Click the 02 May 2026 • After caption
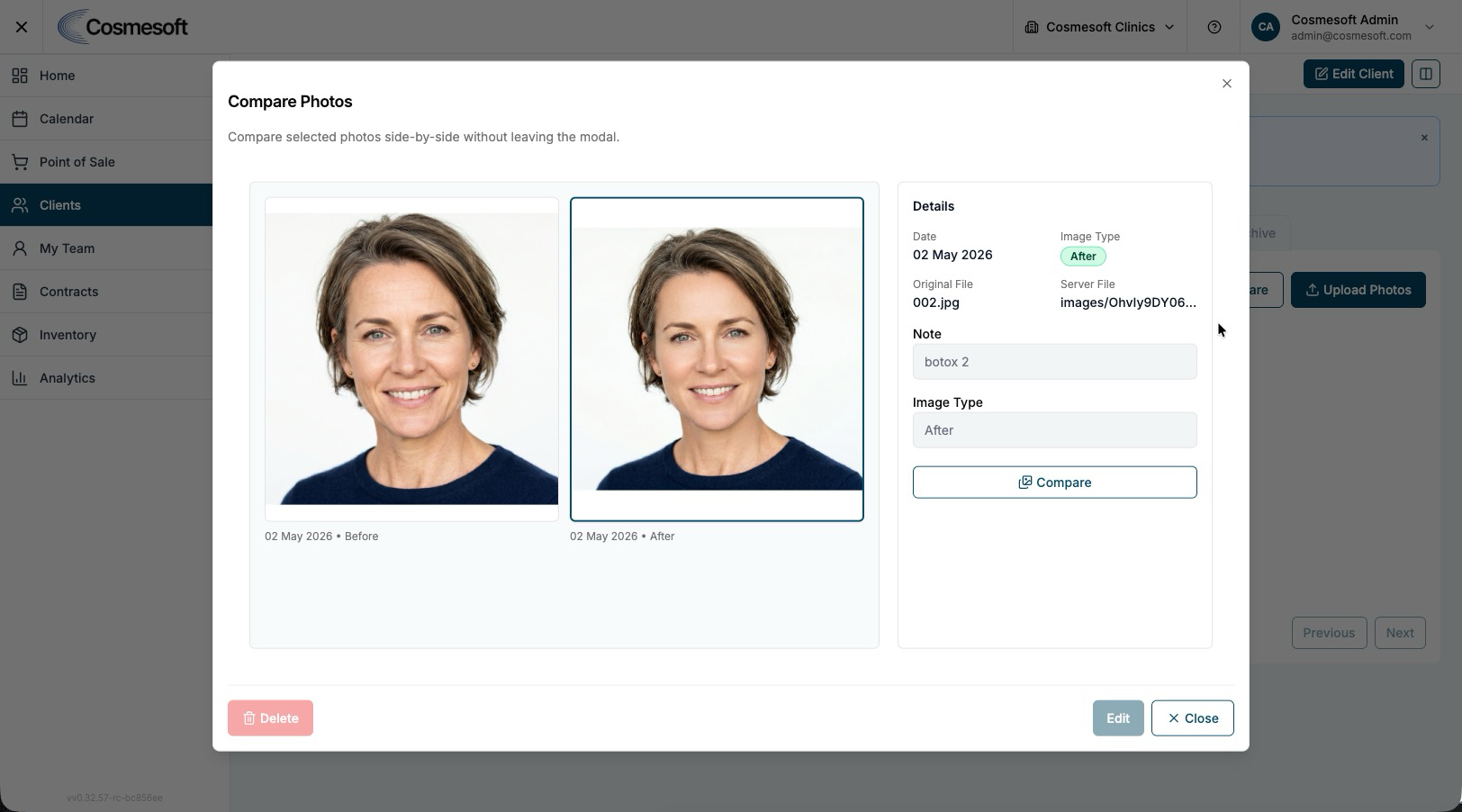 pyautogui.click(x=622, y=537)
